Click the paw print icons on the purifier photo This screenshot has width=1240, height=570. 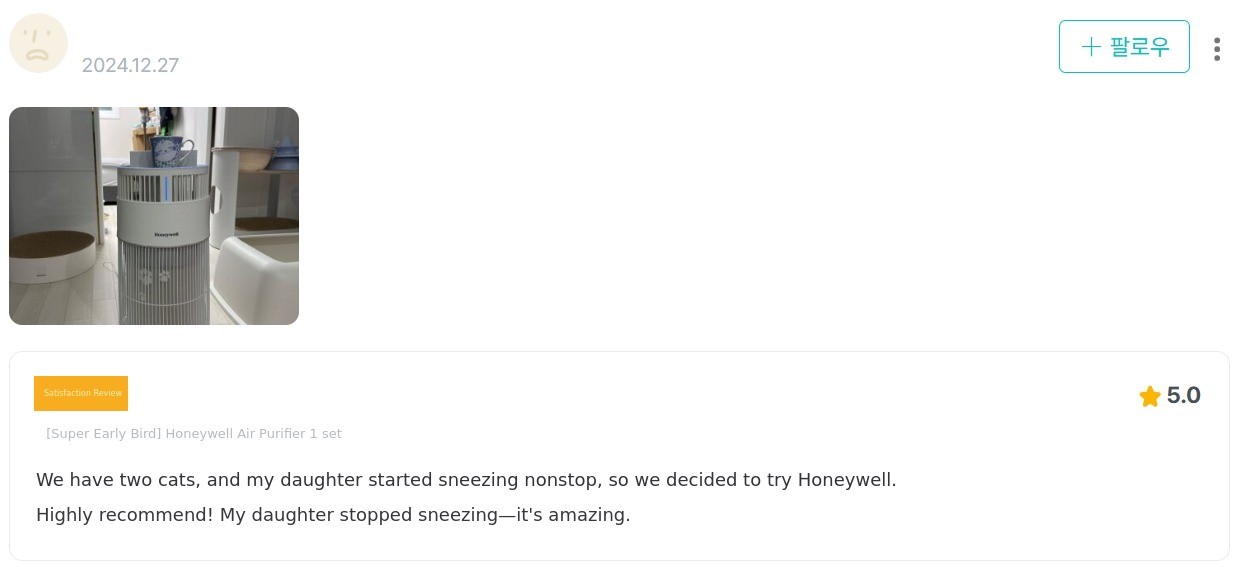153,276
